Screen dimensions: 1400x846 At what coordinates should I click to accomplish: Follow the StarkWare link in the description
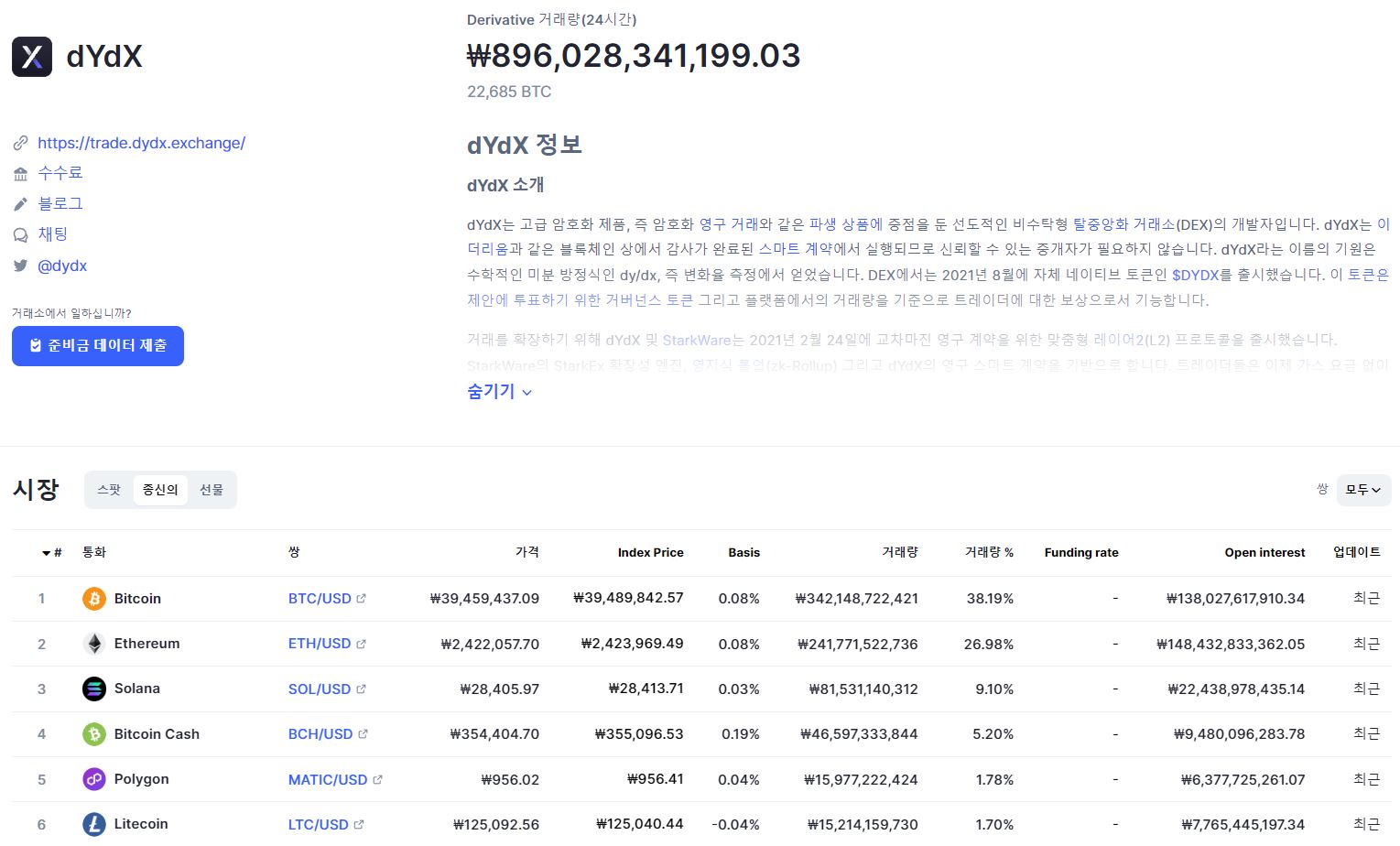(x=697, y=340)
